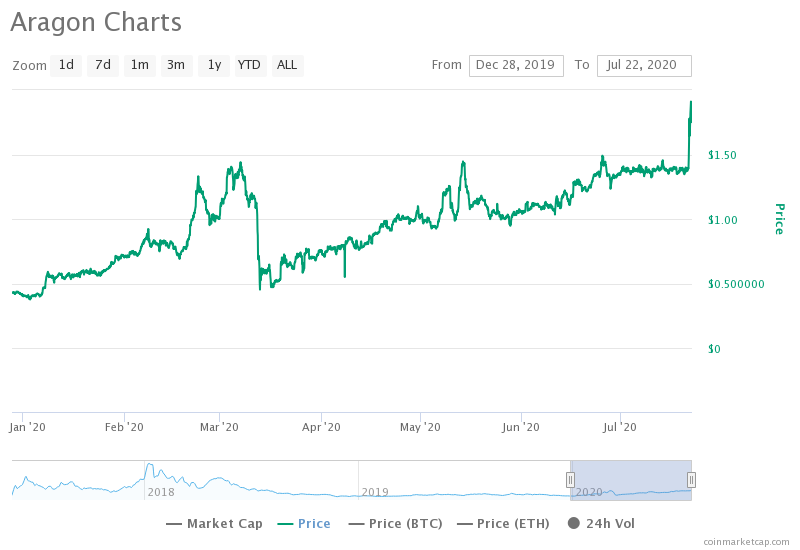Screen dimensions: 800x550
Task: Click the $0.500000 price axis label
Action: [x=736, y=284]
